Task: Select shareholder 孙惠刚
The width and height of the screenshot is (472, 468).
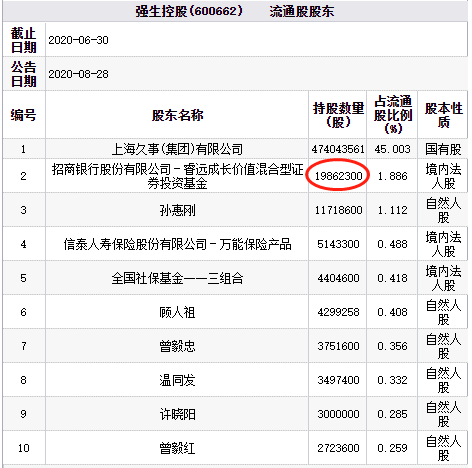Action: click(177, 210)
